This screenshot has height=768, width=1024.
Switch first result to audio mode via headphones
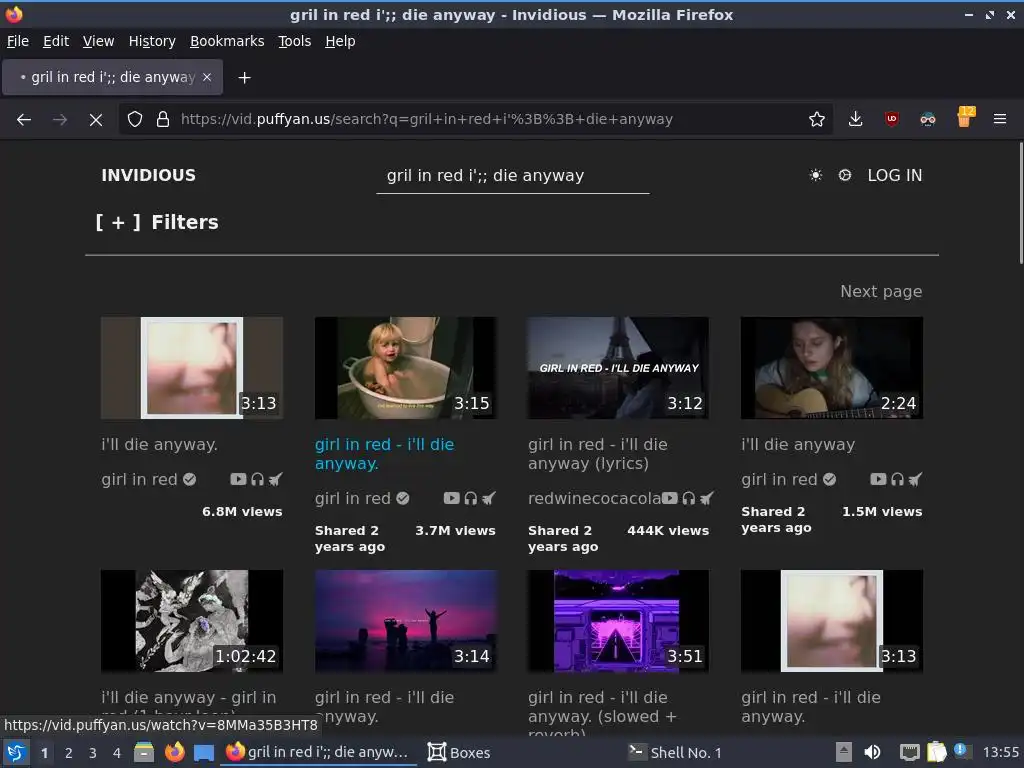point(257,479)
